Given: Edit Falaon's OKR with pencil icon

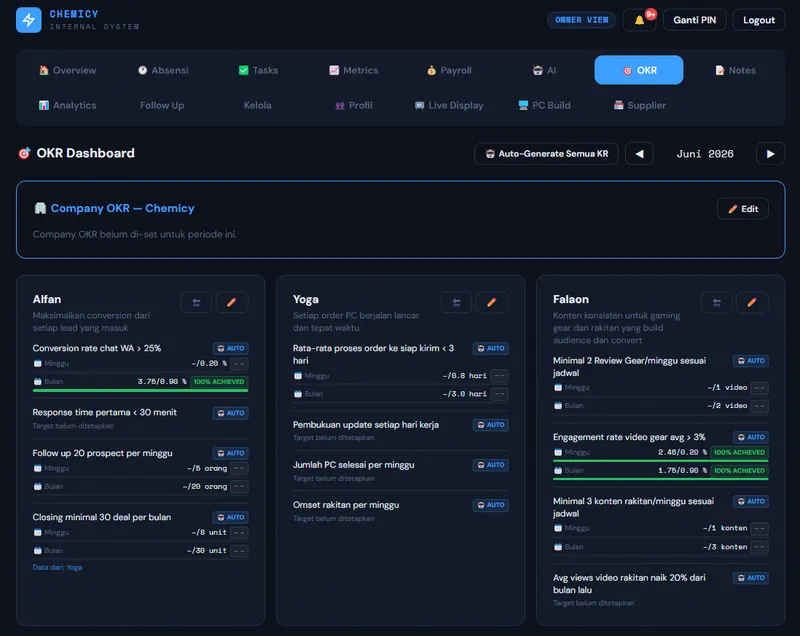Looking at the screenshot, I should pos(752,302).
